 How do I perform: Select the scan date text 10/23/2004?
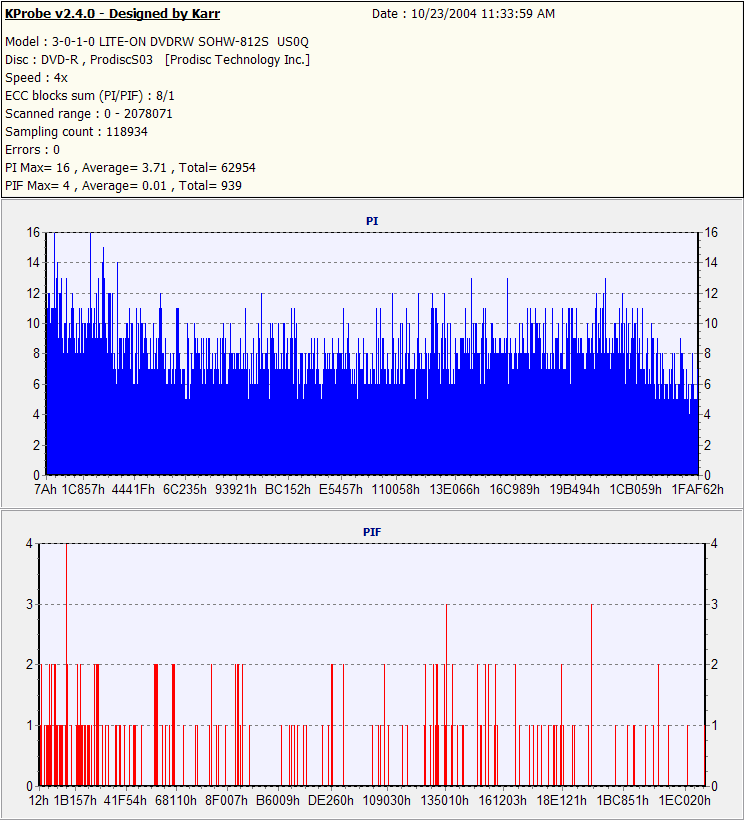click(443, 14)
